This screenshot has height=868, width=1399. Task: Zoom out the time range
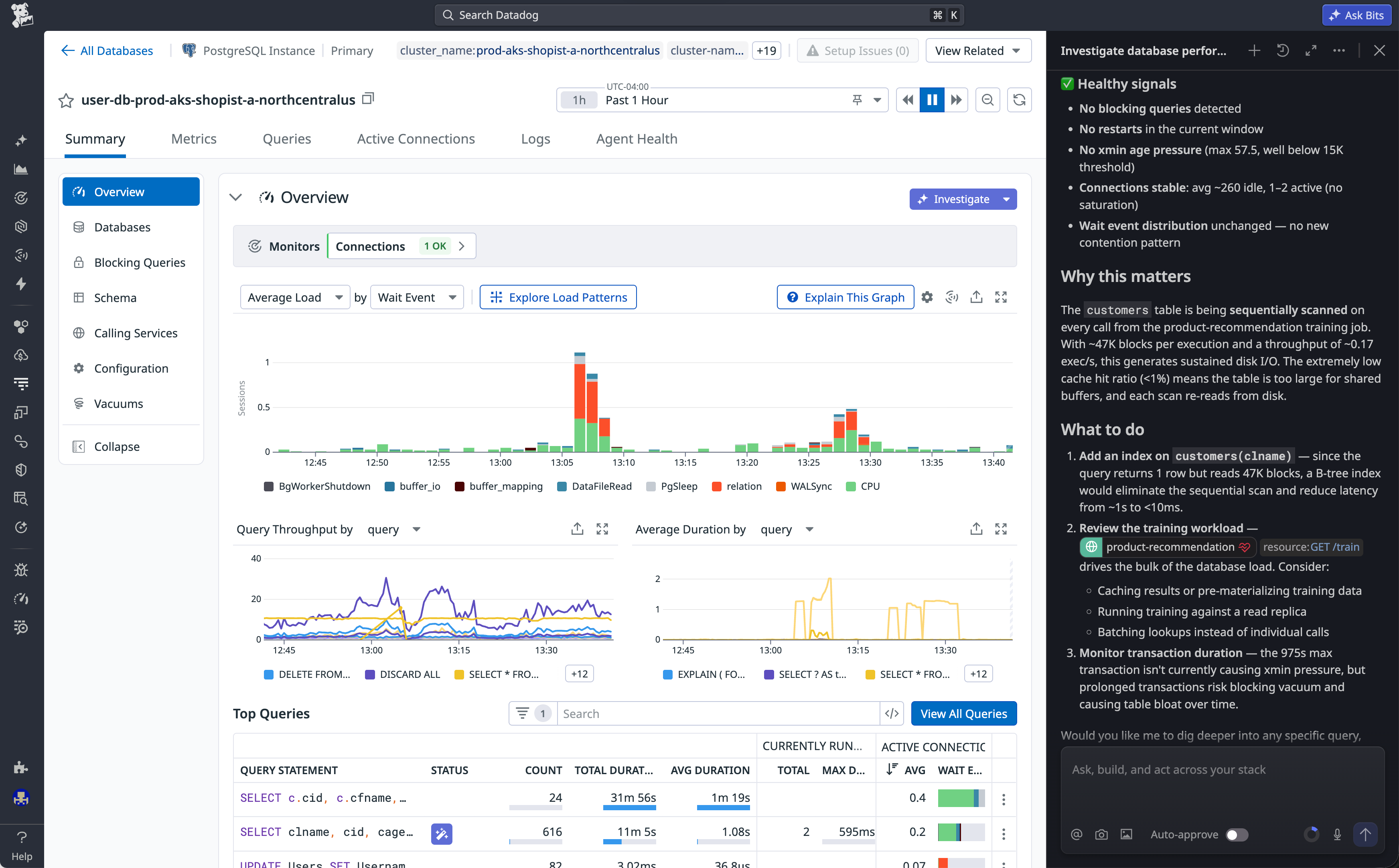click(x=987, y=100)
